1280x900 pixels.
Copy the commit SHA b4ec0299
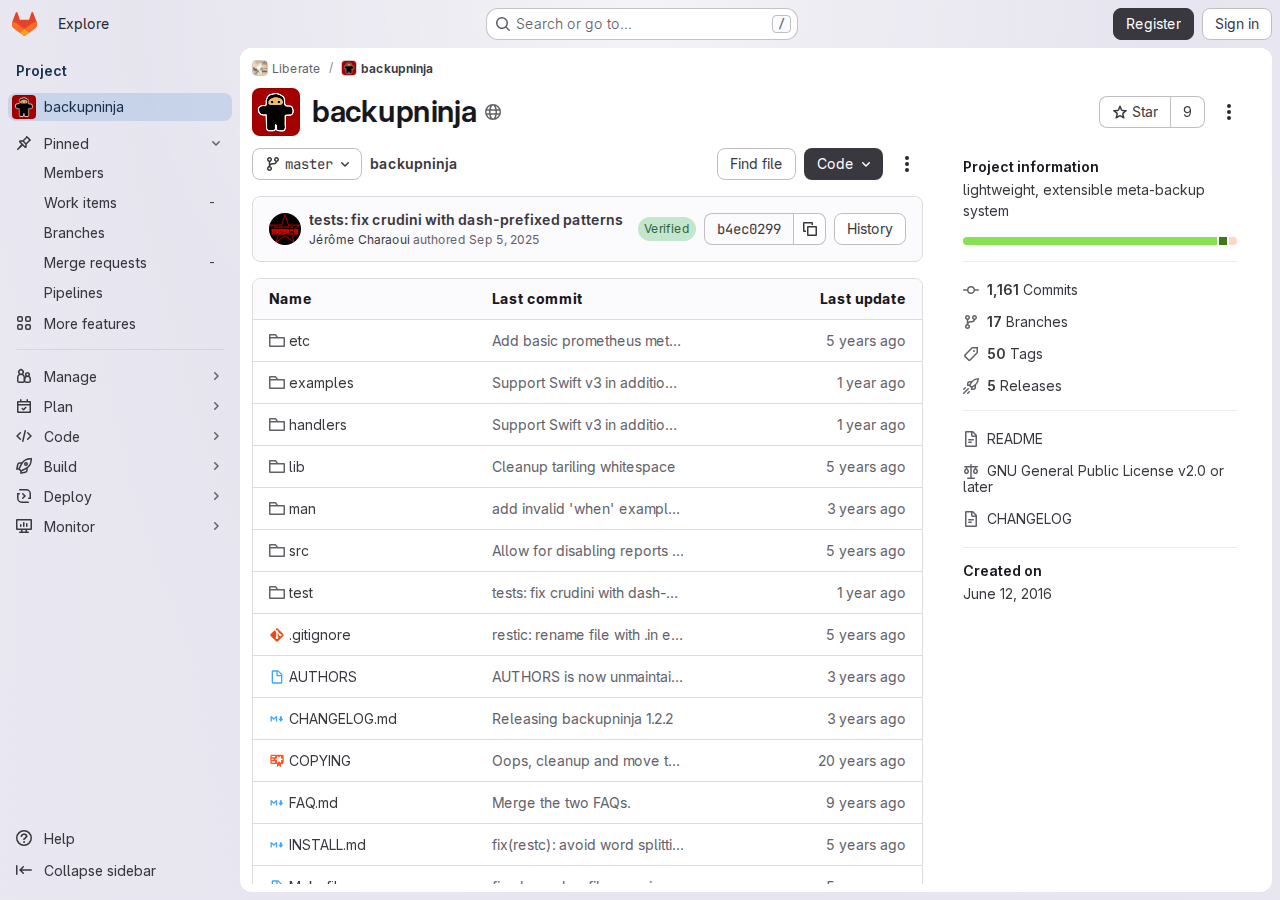[x=810, y=229]
